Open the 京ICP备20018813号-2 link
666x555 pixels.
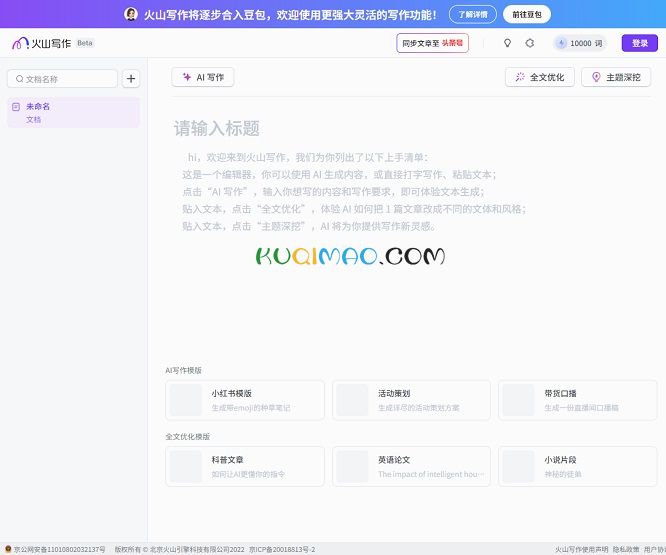pyautogui.click(x=282, y=549)
